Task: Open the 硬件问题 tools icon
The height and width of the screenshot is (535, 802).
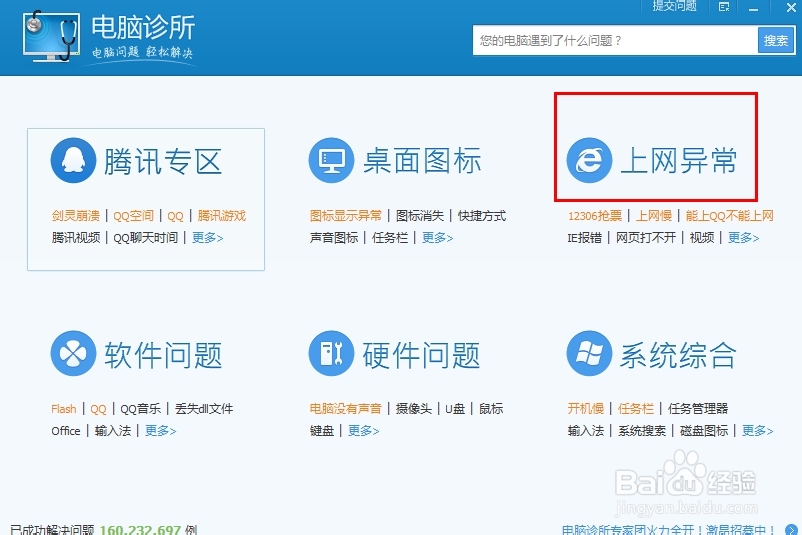Action: (x=331, y=353)
